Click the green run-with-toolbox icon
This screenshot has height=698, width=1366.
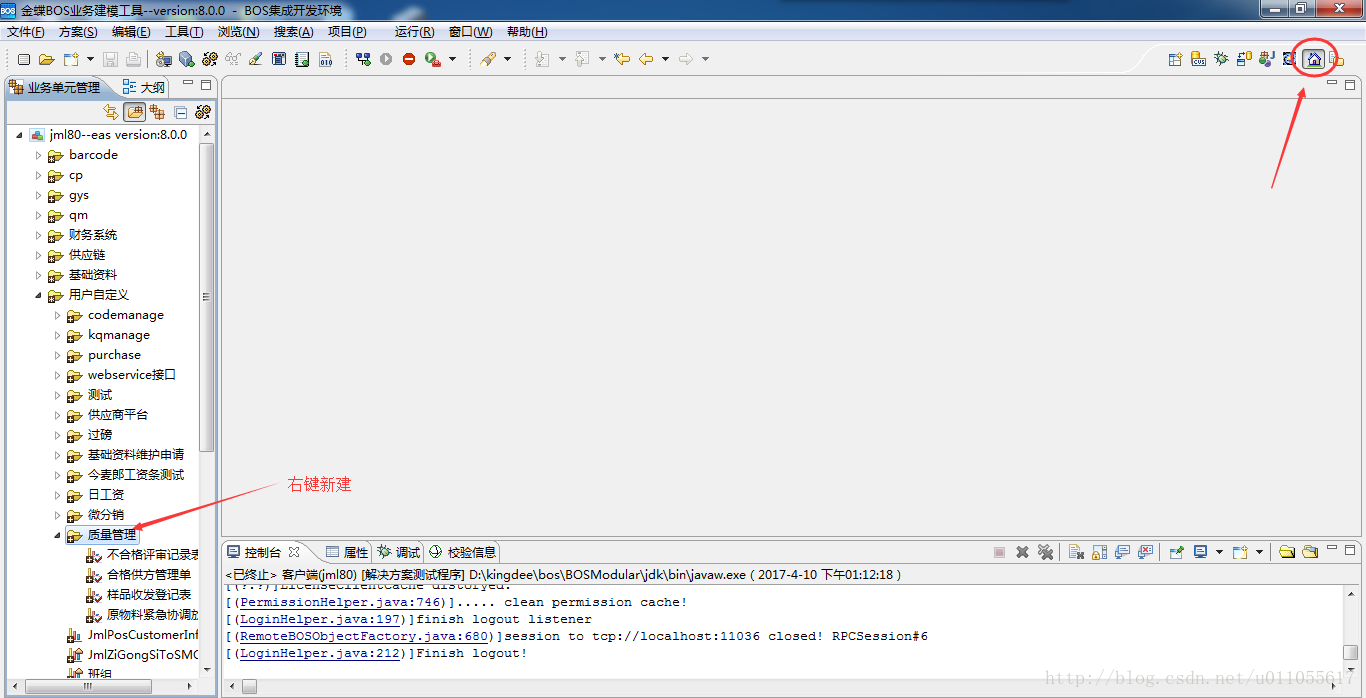pos(433,60)
